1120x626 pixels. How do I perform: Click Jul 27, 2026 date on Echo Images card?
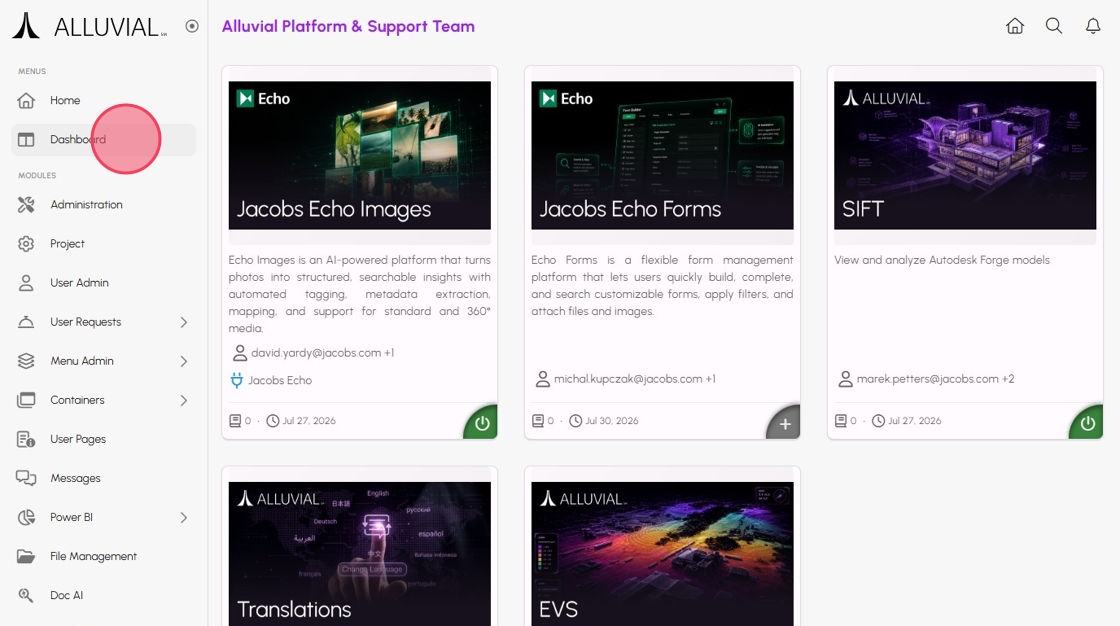[309, 421]
